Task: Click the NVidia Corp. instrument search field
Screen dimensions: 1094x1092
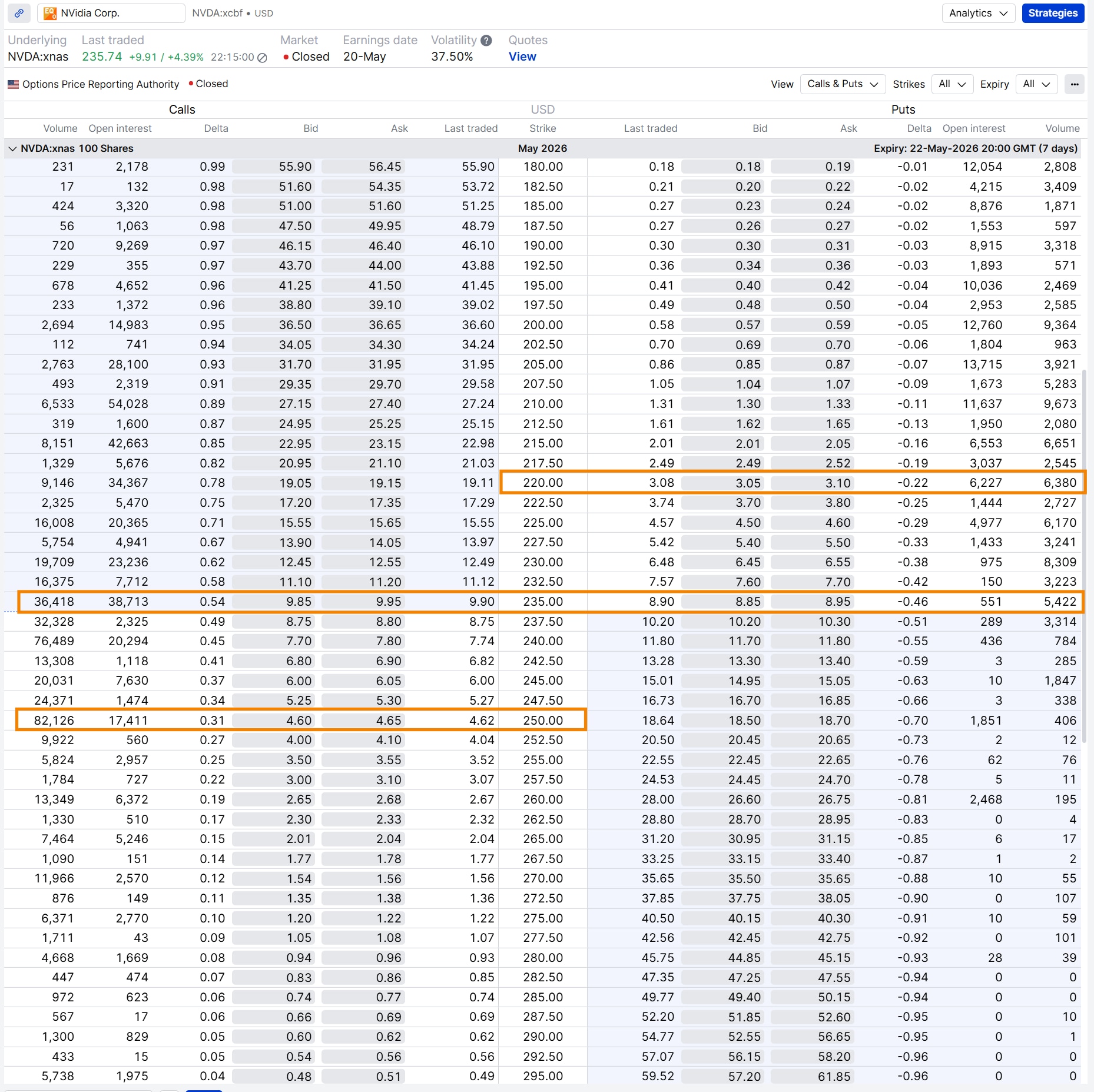Action: (111, 13)
